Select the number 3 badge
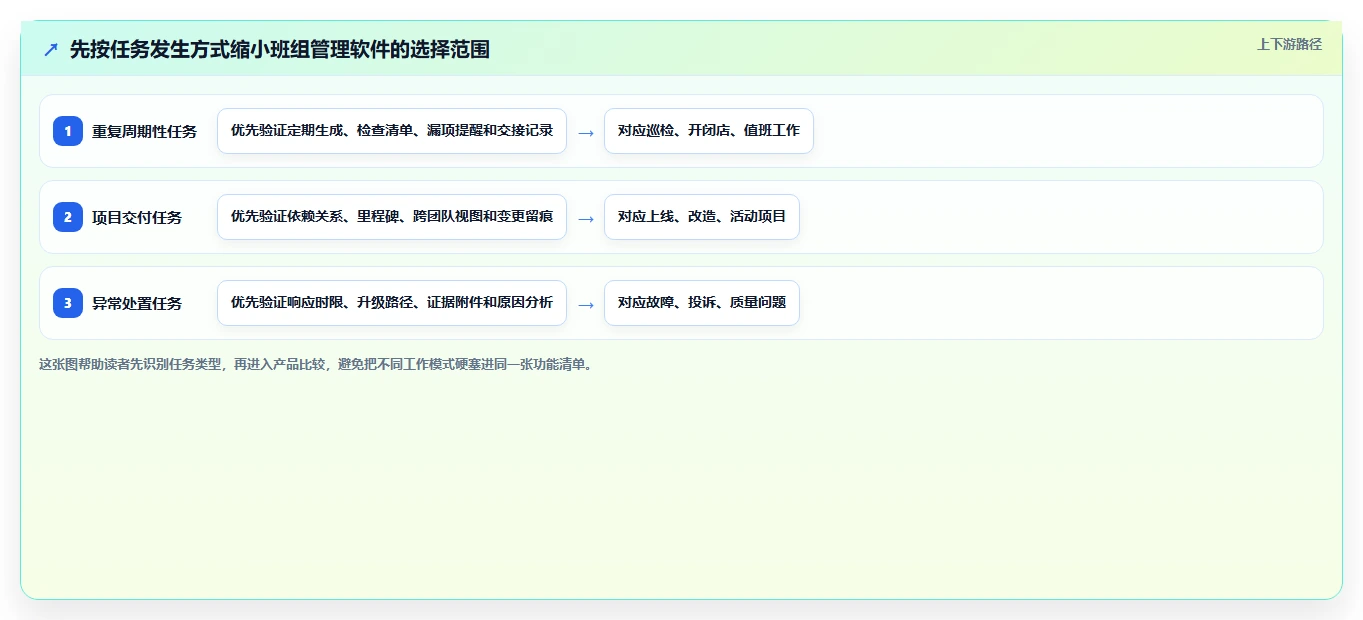This screenshot has width=1363, height=620. [x=68, y=303]
